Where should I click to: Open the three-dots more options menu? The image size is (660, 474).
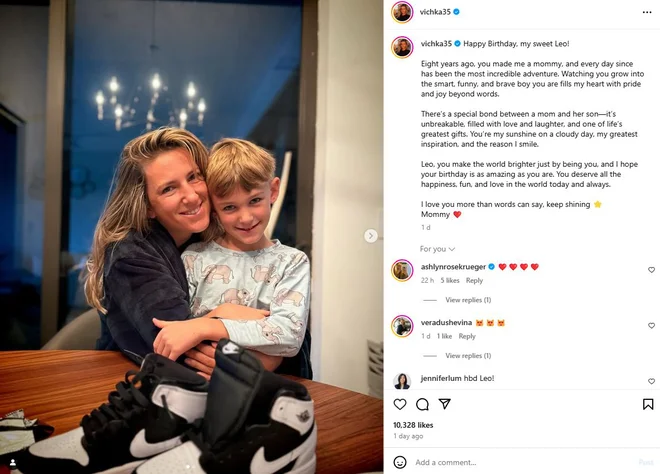click(647, 12)
